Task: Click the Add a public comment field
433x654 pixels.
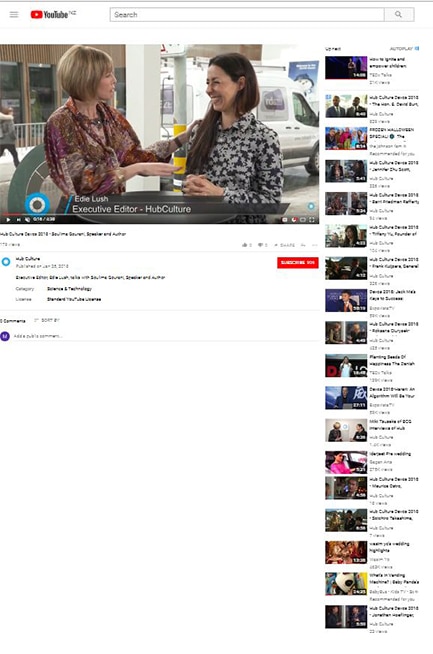Action: coord(166,336)
